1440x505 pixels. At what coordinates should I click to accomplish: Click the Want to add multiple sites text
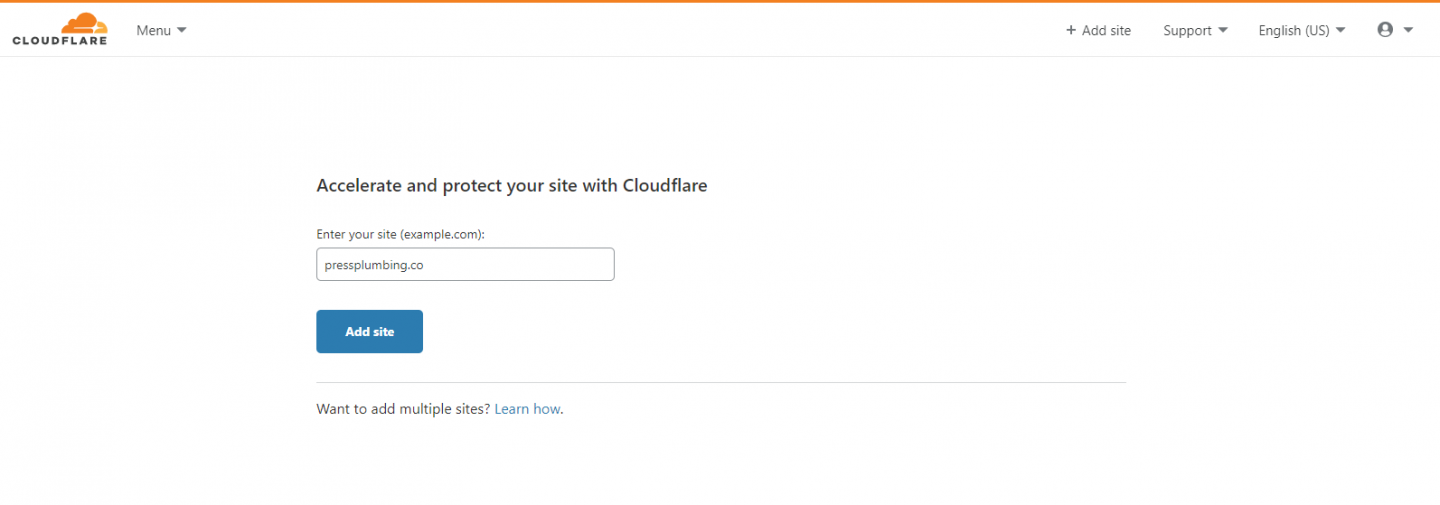tap(403, 409)
